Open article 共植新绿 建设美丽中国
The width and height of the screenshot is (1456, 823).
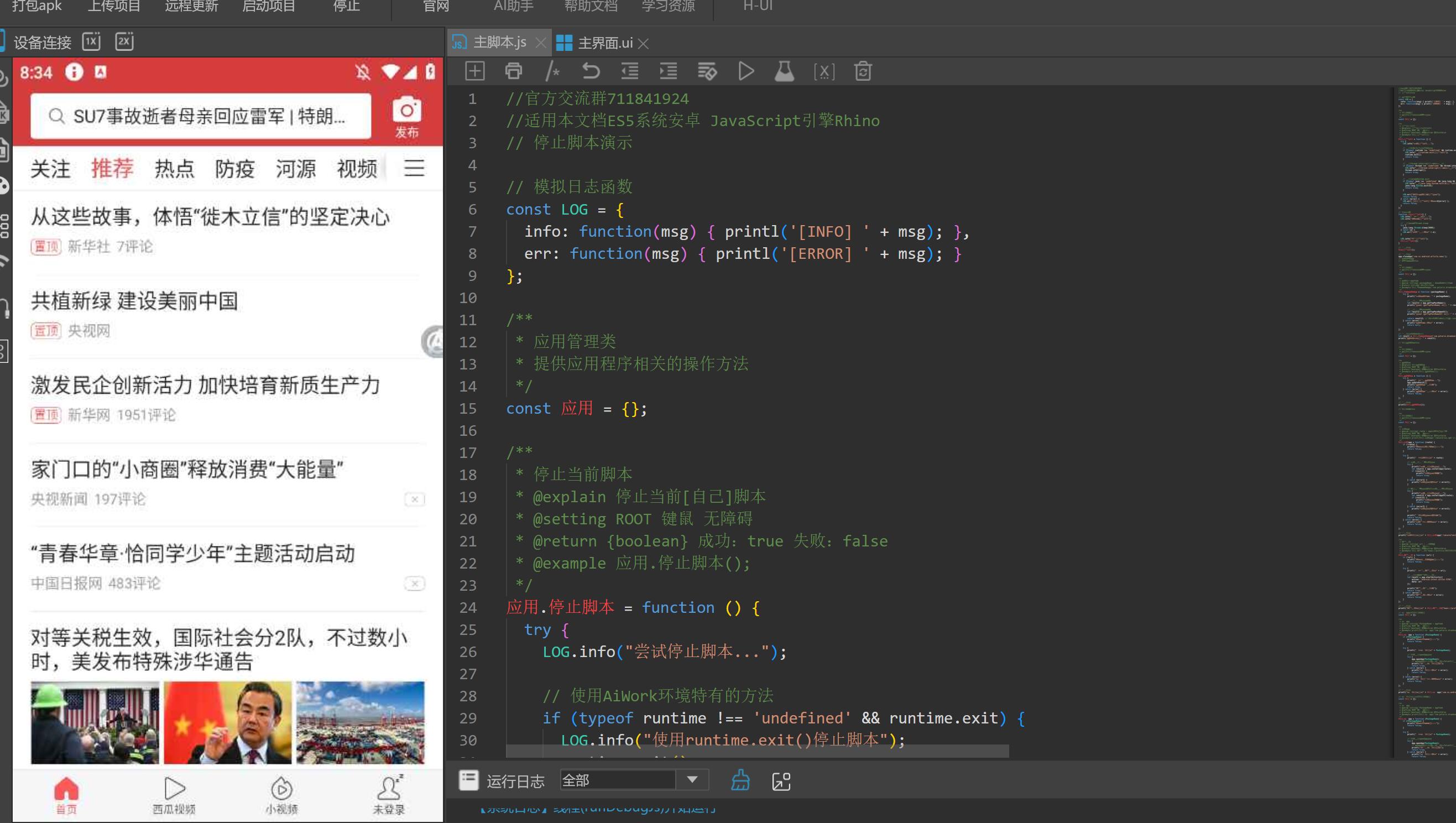[134, 301]
